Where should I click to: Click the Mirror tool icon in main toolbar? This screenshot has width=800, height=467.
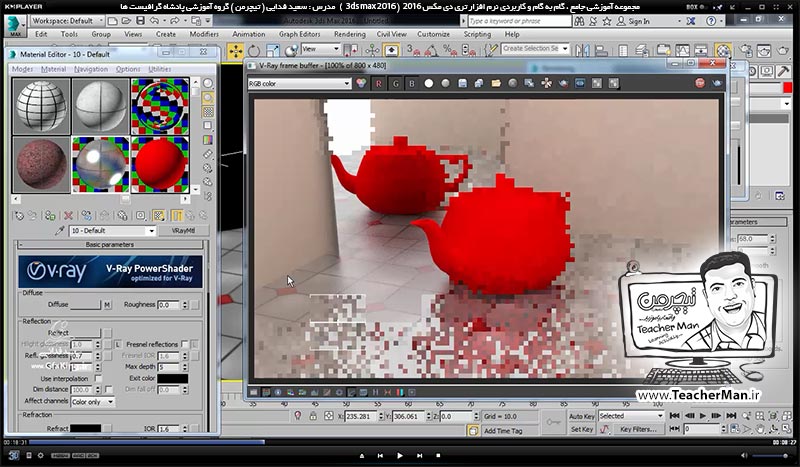tap(582, 50)
